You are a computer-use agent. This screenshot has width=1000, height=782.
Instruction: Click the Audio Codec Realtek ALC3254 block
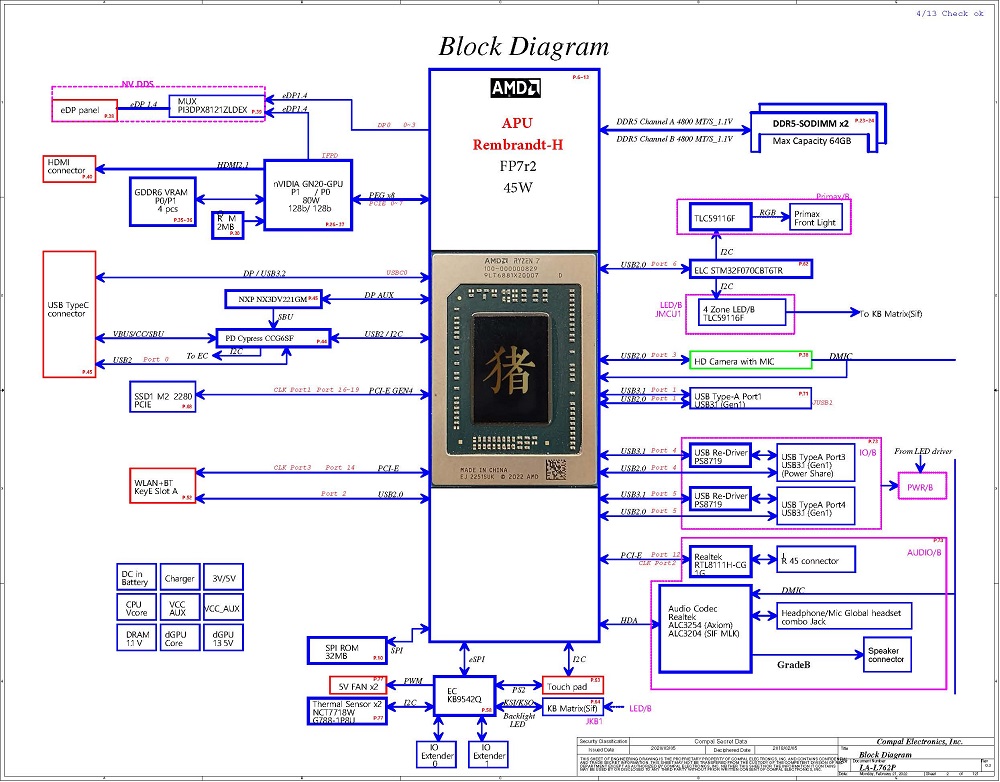[705, 629]
